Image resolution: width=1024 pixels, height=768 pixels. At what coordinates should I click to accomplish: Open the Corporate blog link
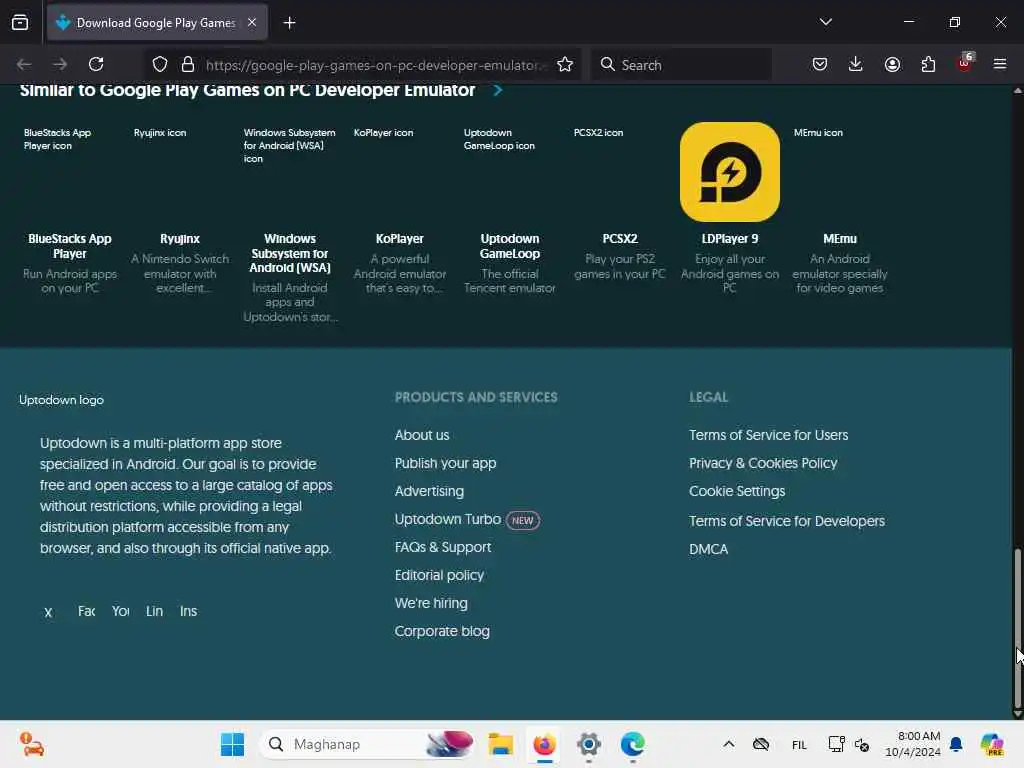[x=442, y=632]
